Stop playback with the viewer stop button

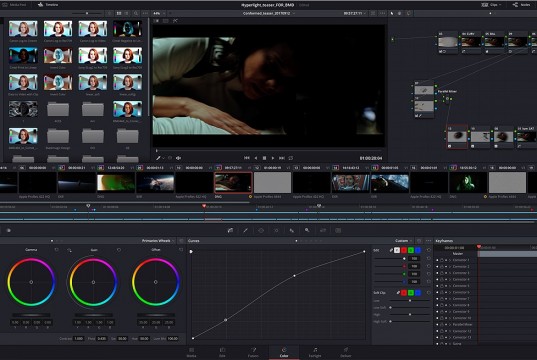[x=264, y=158]
